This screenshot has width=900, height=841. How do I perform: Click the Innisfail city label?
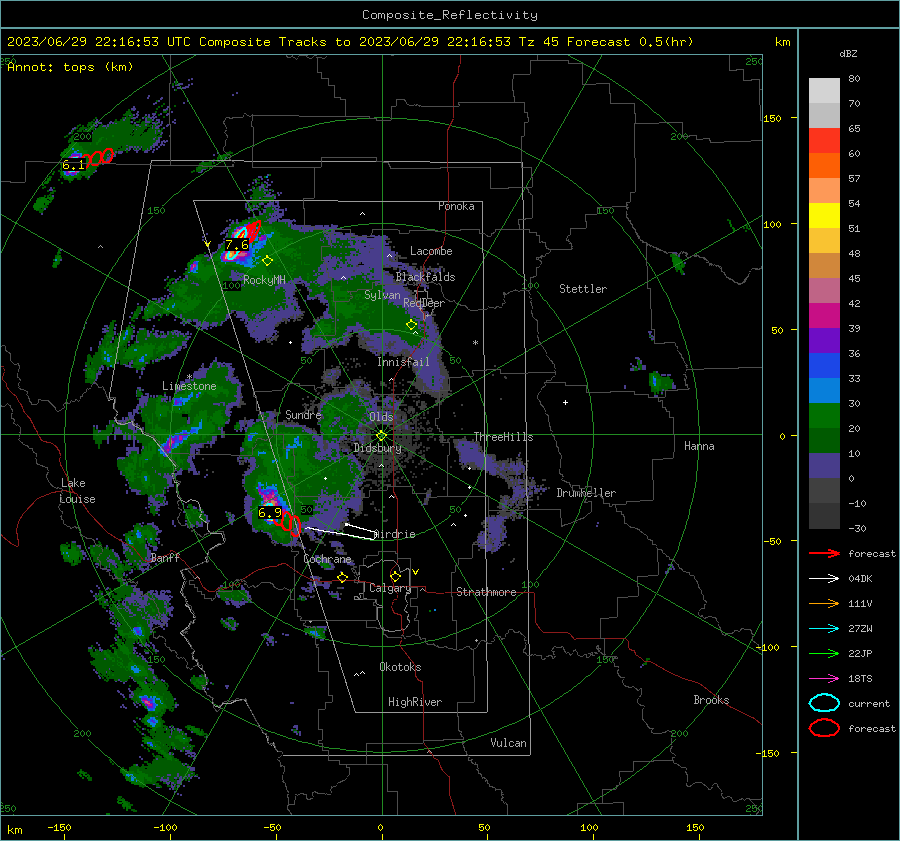point(403,362)
